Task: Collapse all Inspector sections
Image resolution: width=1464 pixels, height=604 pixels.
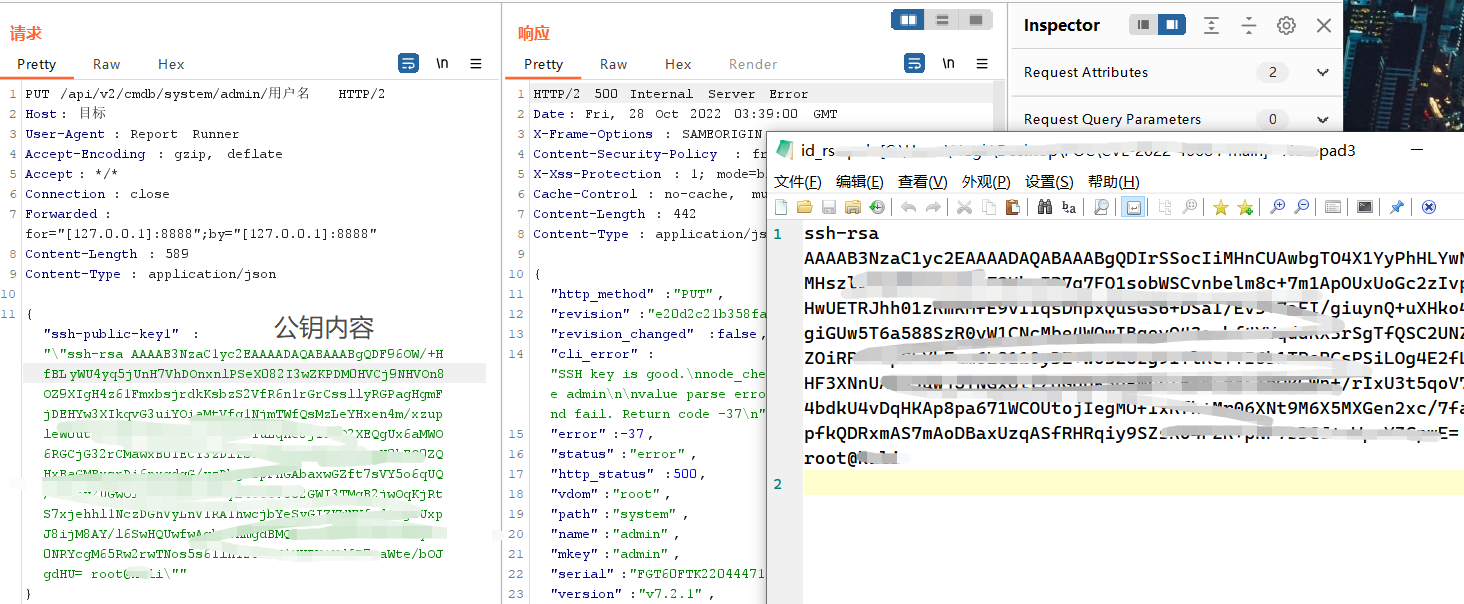Action: [x=1248, y=25]
